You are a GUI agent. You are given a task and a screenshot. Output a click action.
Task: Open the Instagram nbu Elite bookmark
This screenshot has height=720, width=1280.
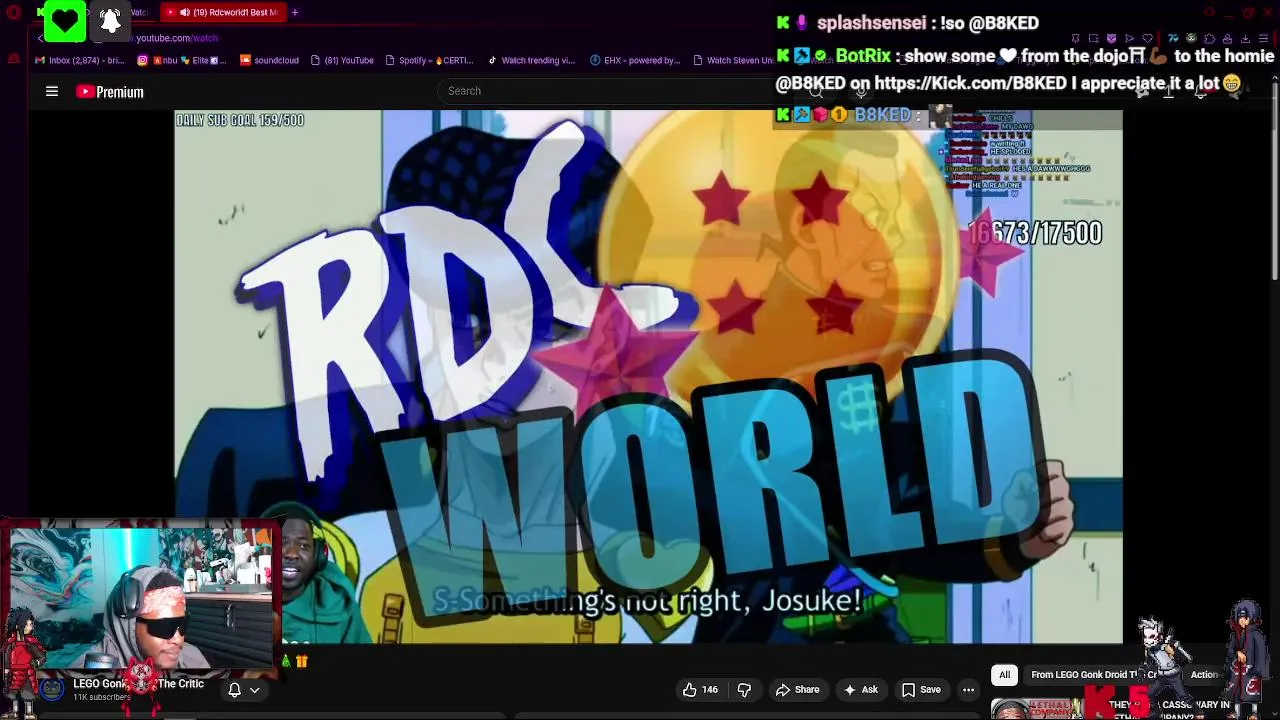181,60
